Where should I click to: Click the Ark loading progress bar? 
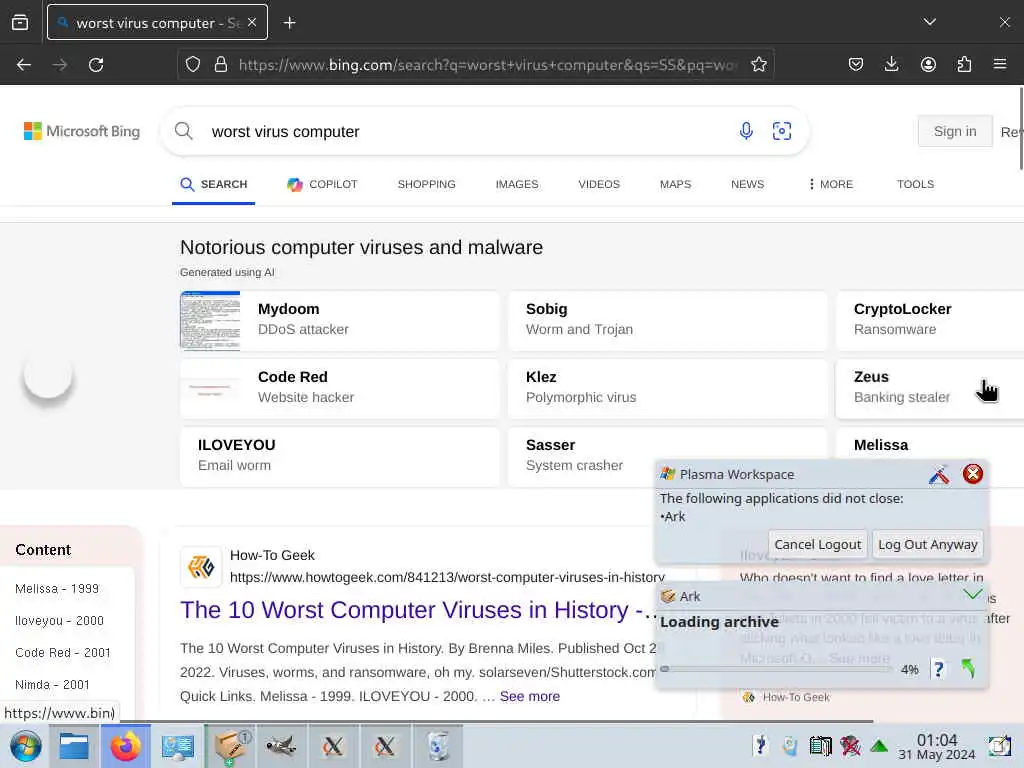point(776,669)
